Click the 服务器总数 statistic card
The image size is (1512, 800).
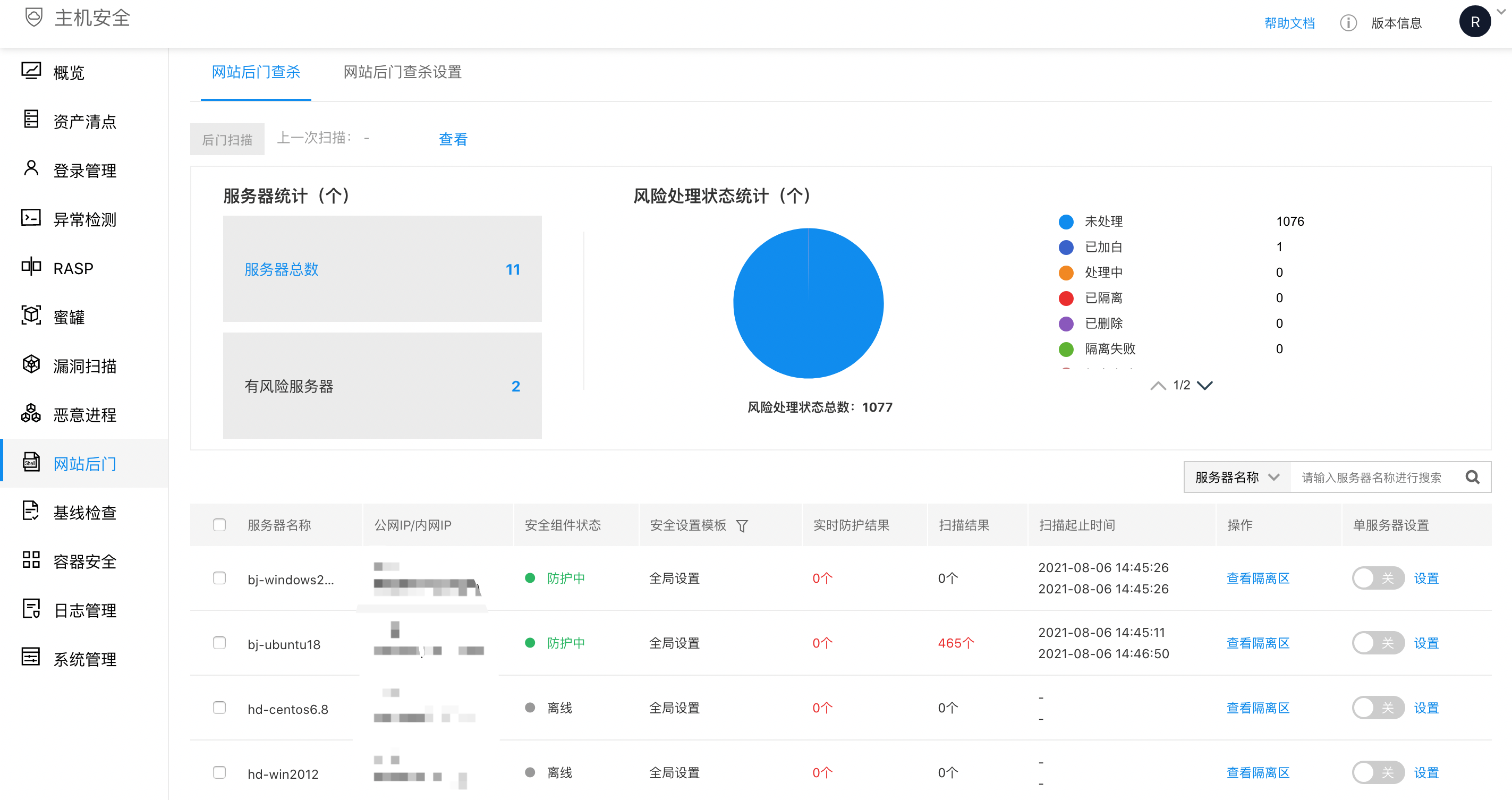382,269
